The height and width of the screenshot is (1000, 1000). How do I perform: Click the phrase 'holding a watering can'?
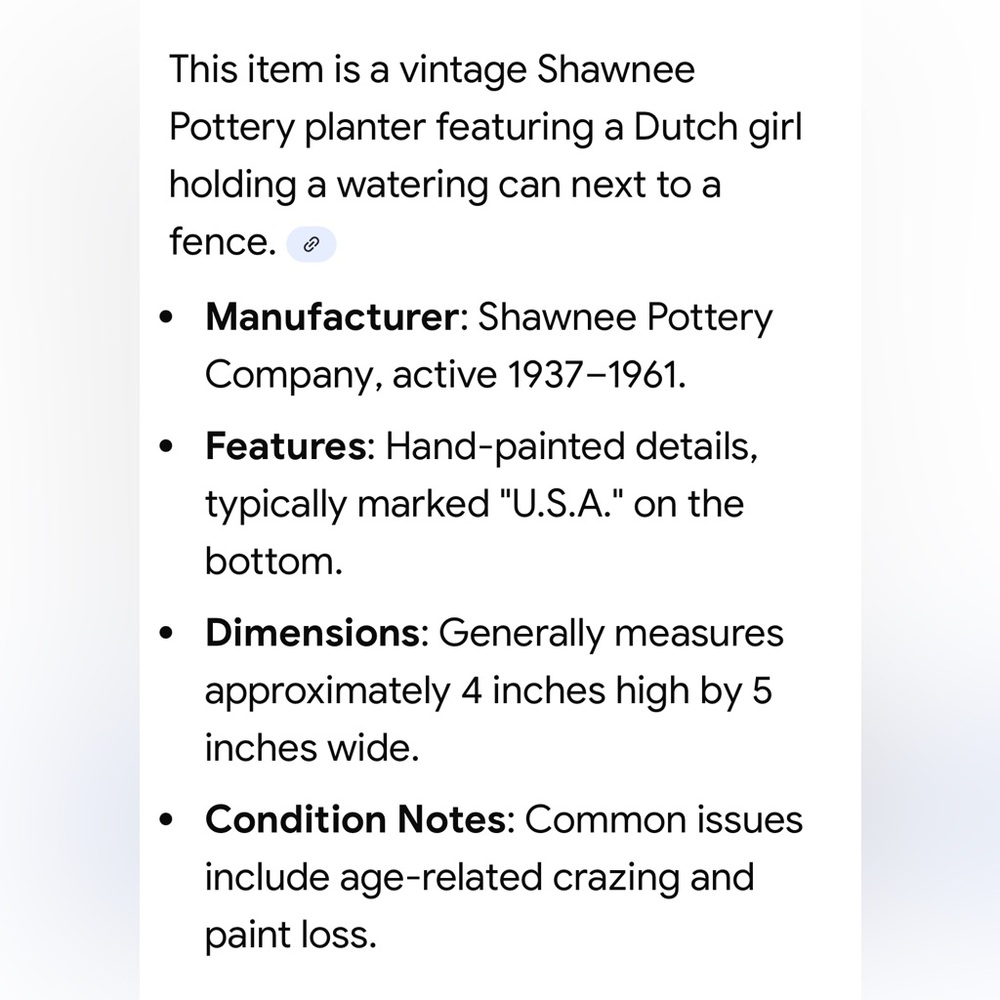pos(364,185)
